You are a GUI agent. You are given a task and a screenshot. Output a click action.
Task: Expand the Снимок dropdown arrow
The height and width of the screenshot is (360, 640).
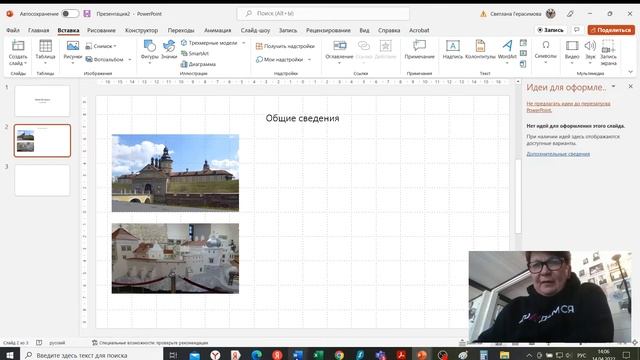[115, 46]
